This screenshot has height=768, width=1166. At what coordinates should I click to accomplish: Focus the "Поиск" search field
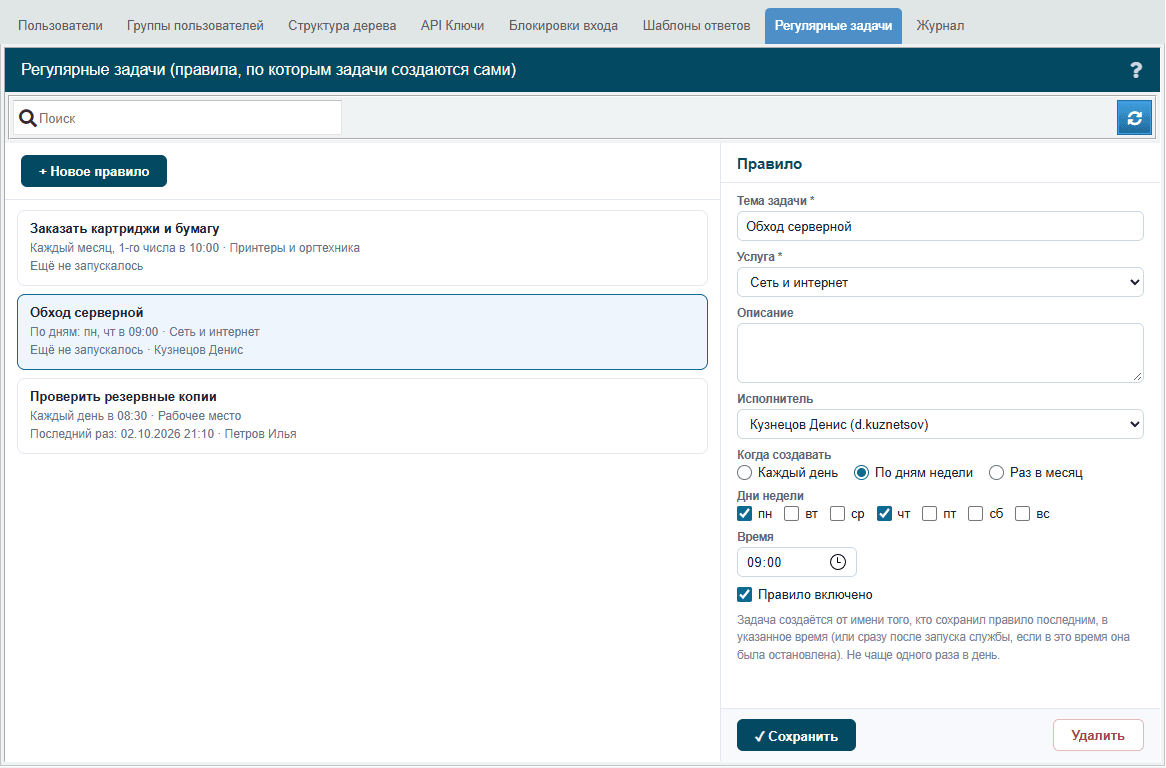177,118
